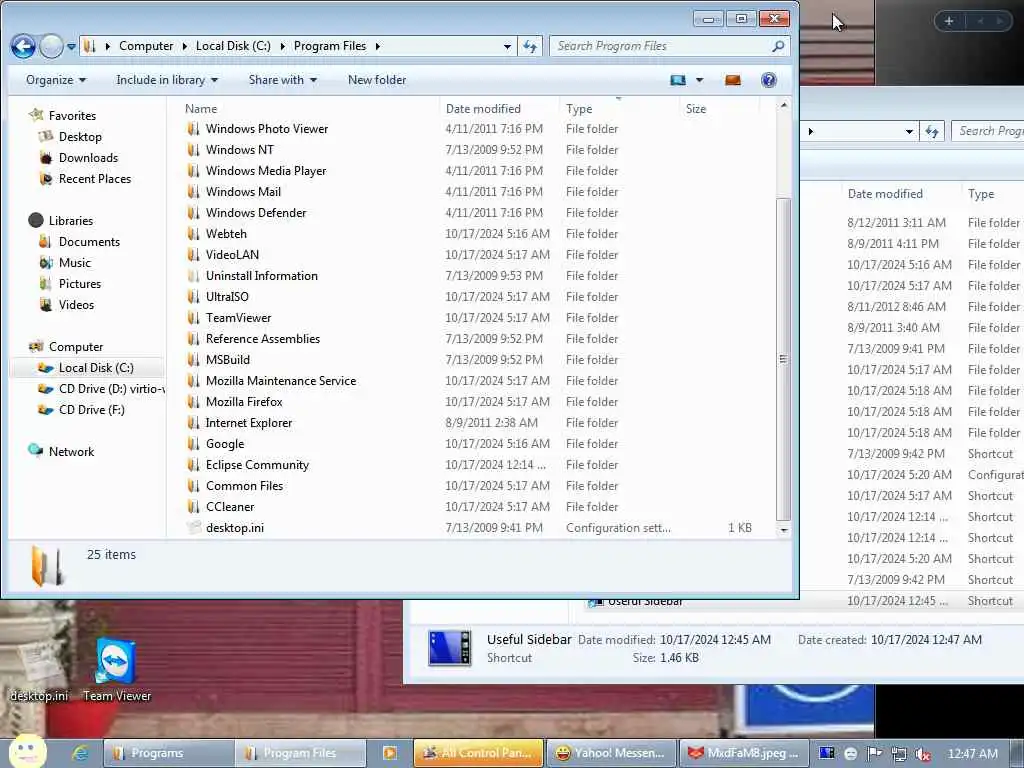Screen dimensions: 1024x768
Task: Open the view options dropdown arrow
Action: (699, 80)
